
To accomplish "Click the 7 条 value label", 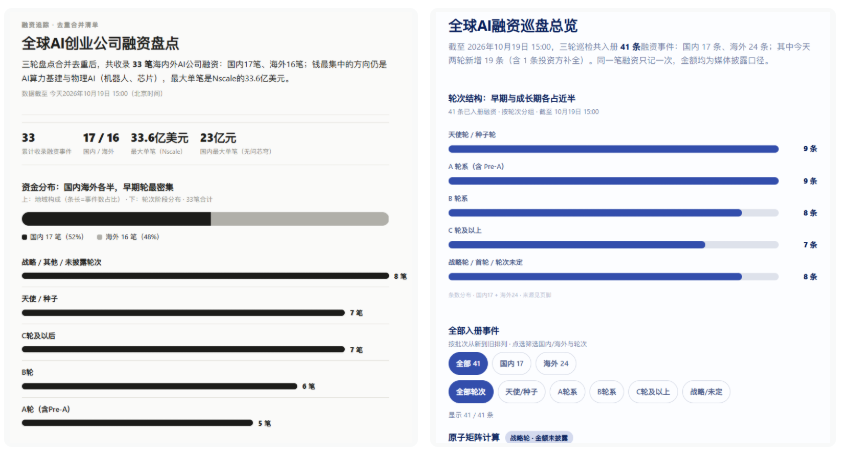I will 810,245.
